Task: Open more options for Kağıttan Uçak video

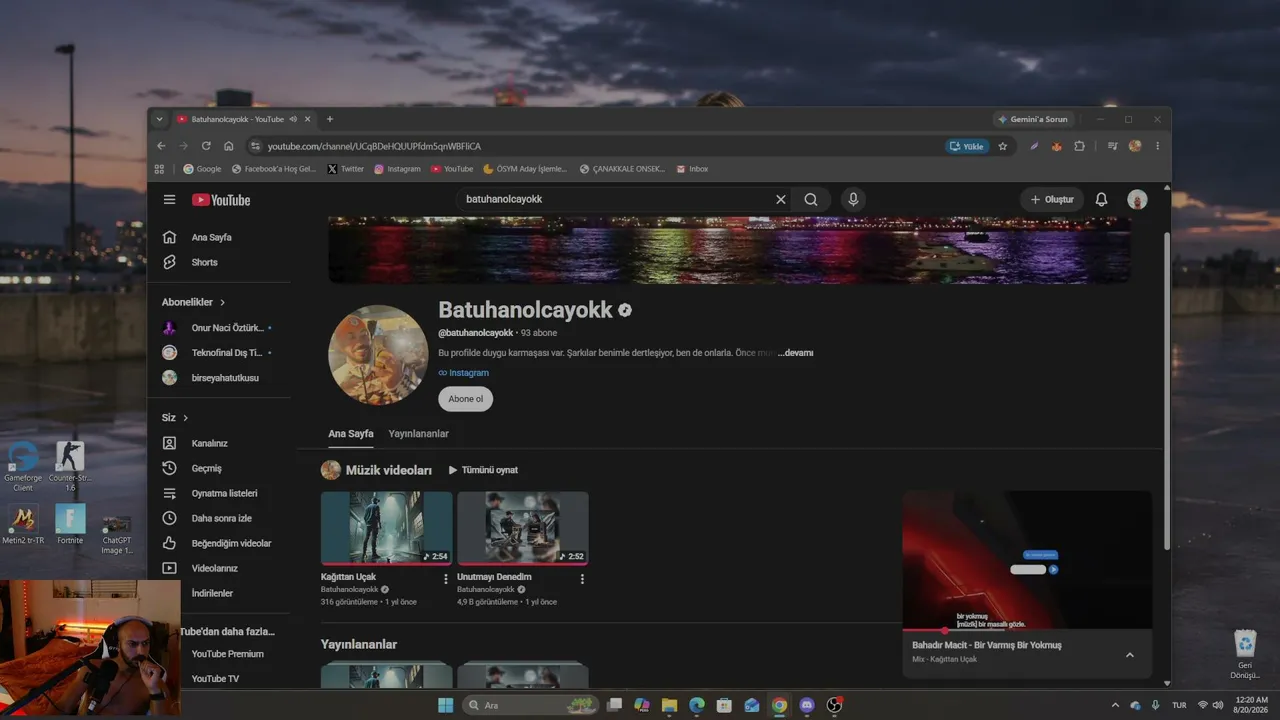Action: click(x=446, y=579)
